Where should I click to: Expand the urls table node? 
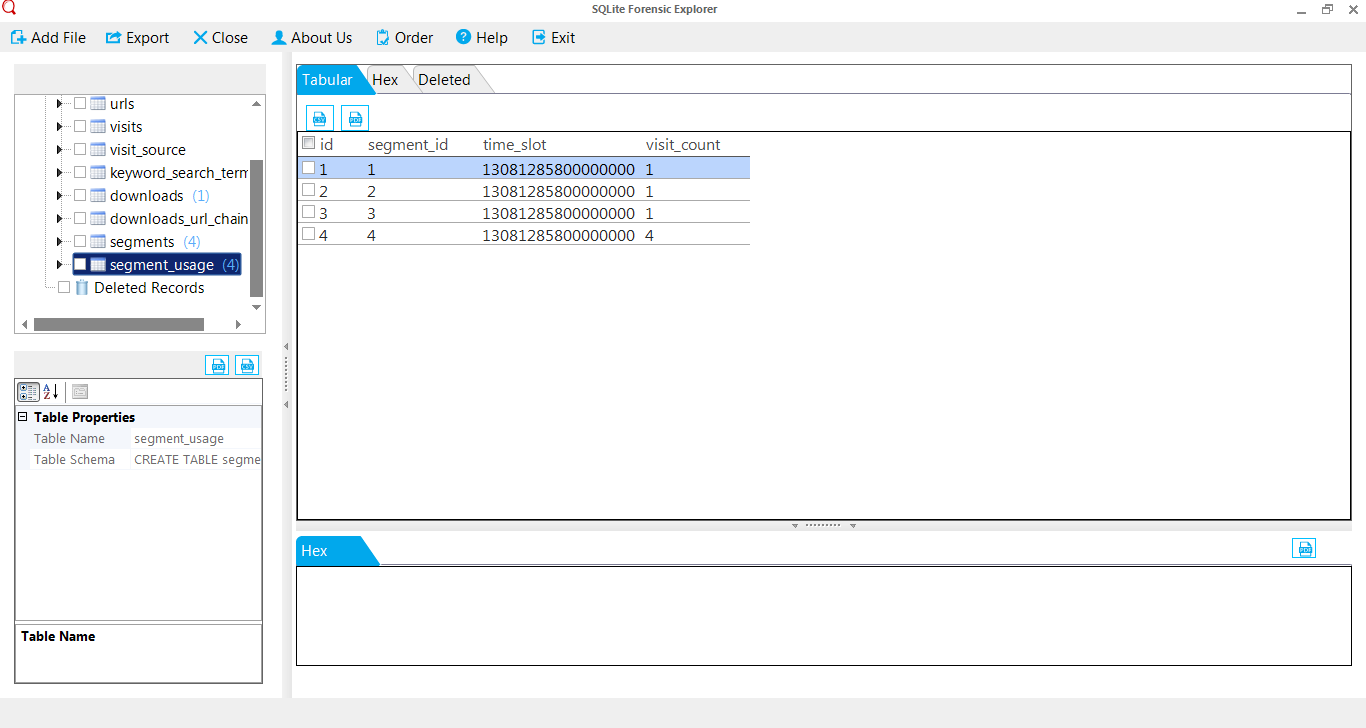(60, 103)
